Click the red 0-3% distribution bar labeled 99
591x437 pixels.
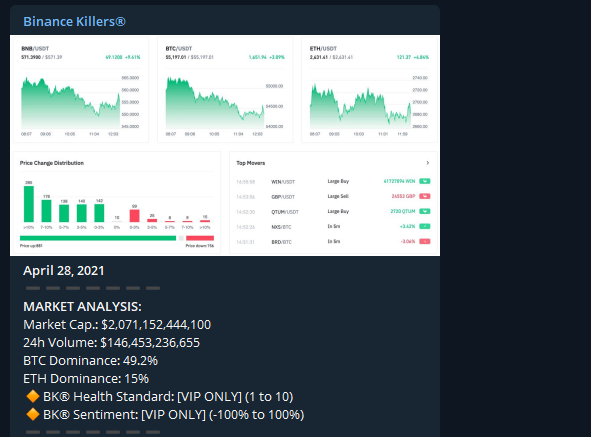tap(135, 216)
